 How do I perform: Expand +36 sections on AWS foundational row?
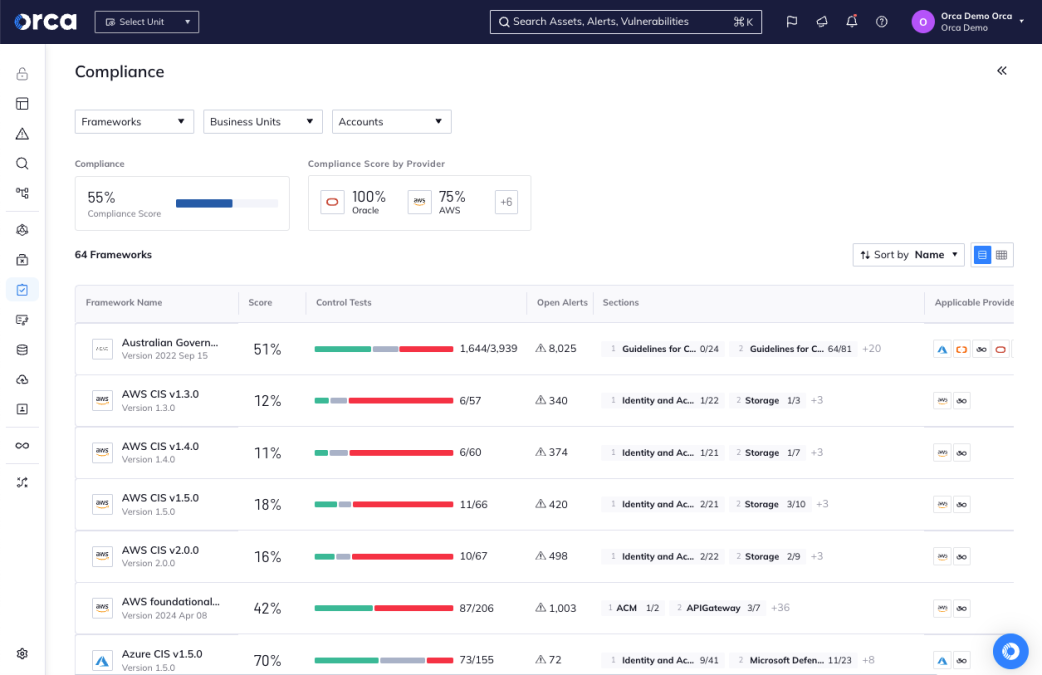[x=780, y=607]
